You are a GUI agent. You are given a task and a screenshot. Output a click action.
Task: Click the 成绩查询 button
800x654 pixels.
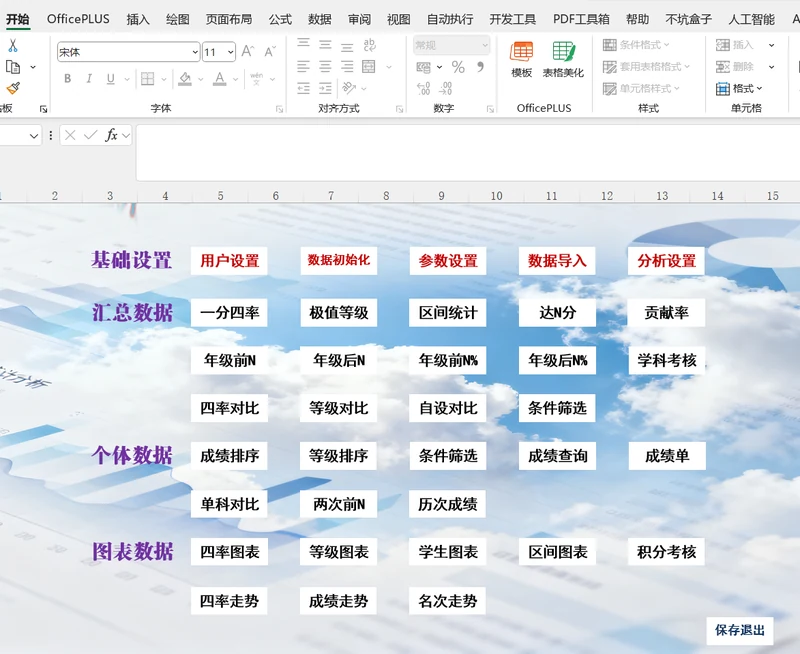pos(557,456)
